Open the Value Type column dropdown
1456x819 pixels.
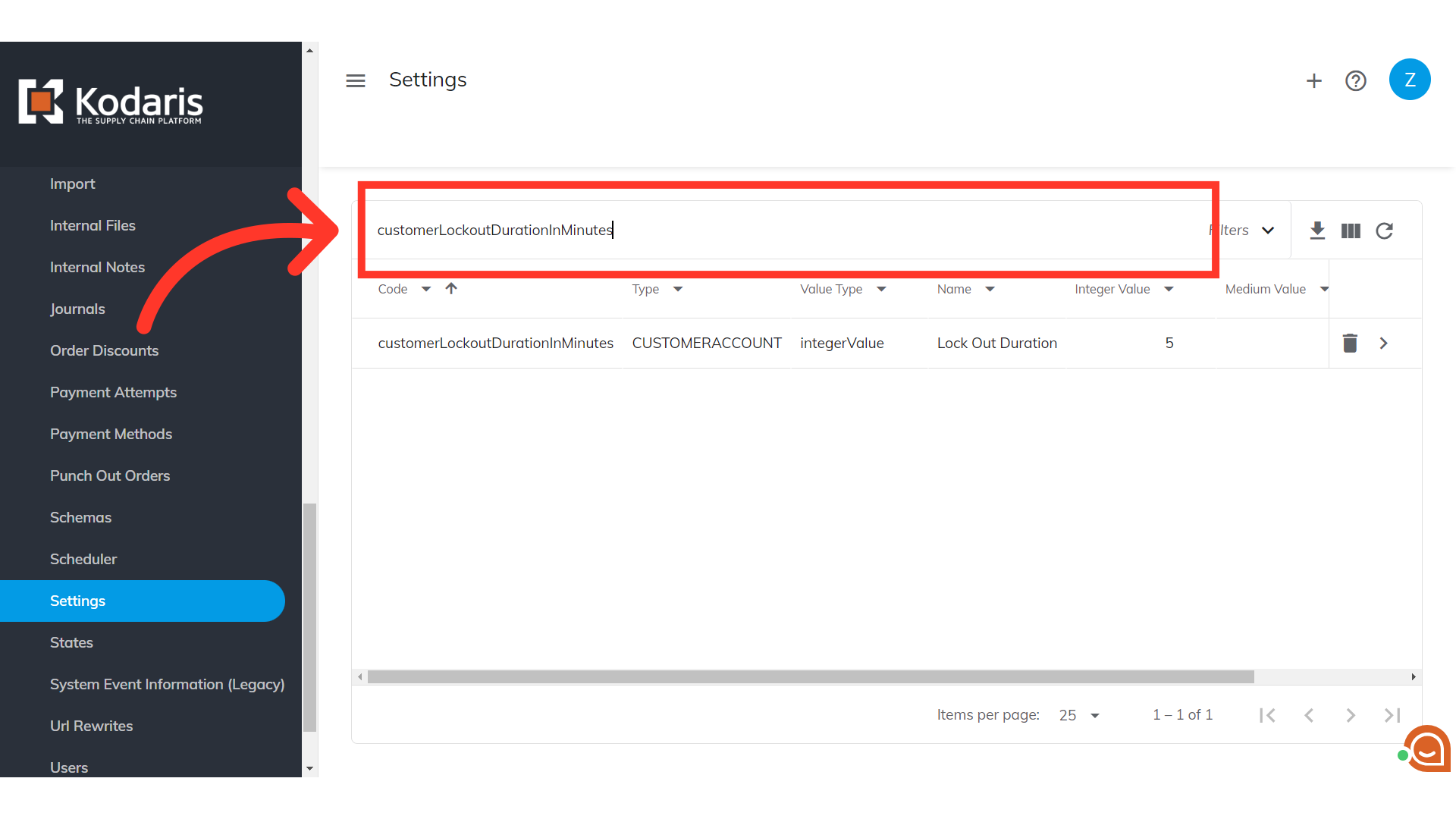point(881,290)
